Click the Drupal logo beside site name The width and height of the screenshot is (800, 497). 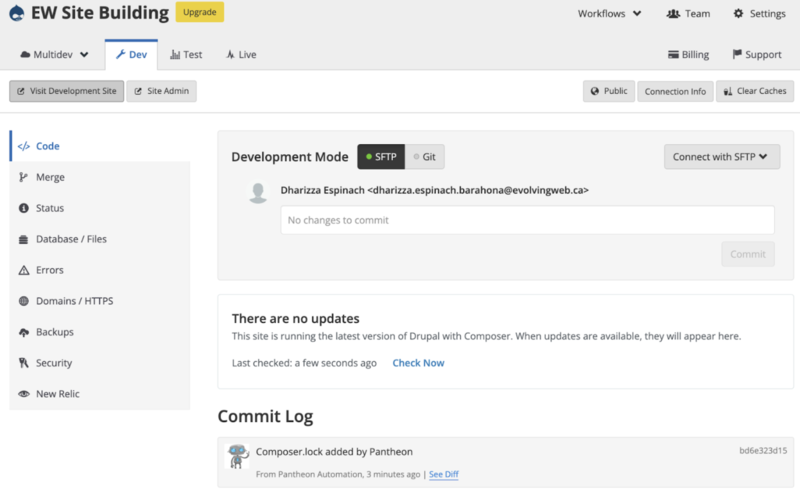pos(17,13)
